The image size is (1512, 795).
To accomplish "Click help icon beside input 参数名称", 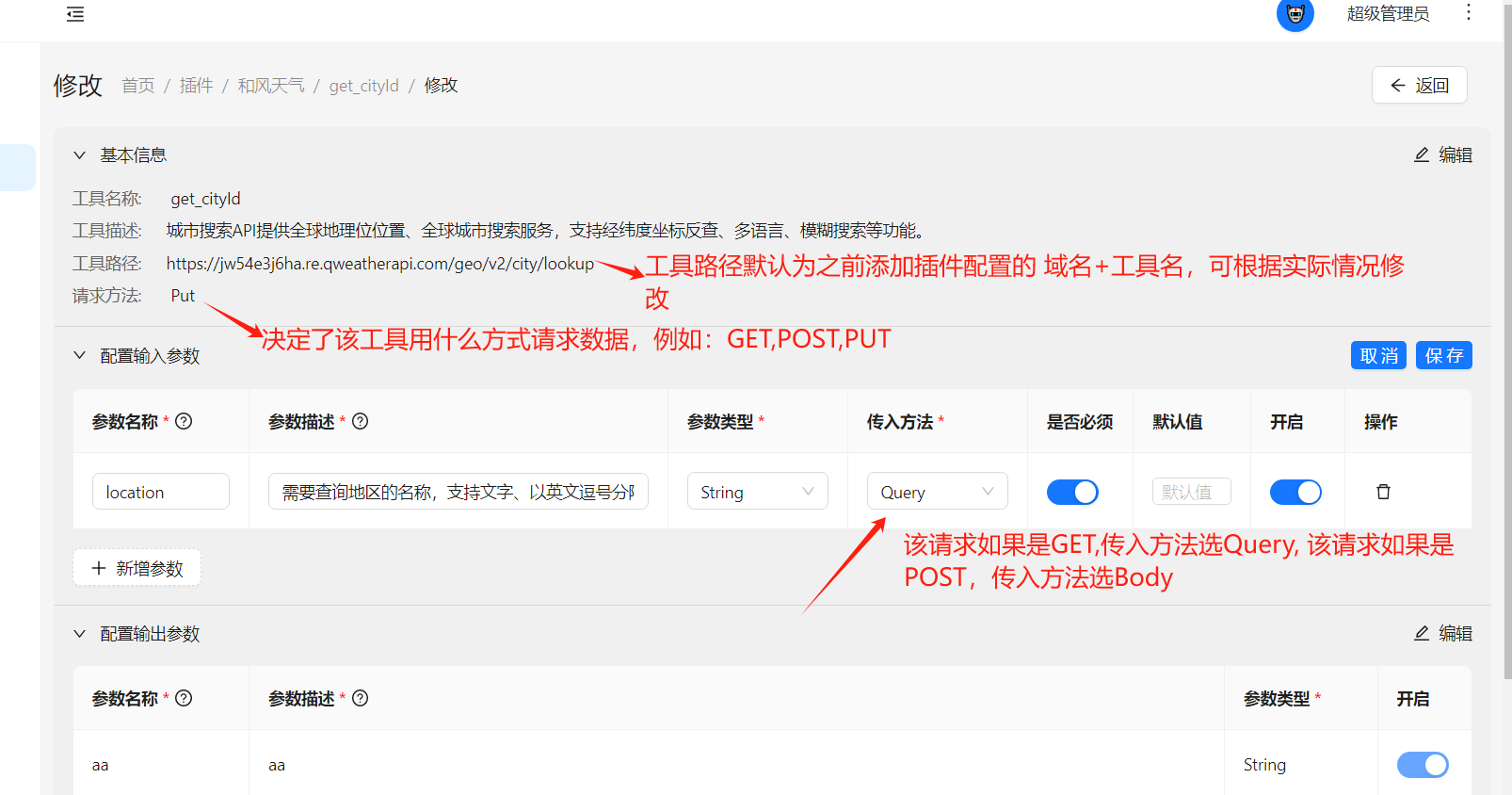I will pyautogui.click(x=185, y=422).
